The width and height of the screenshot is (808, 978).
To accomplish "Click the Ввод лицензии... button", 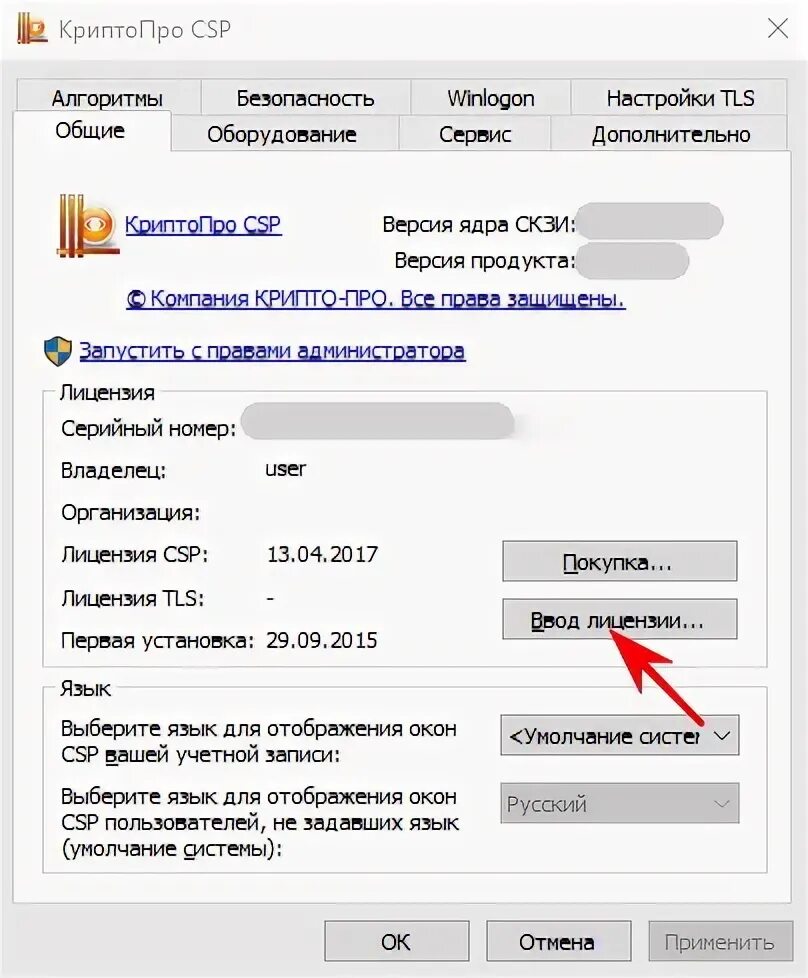I will [x=620, y=619].
